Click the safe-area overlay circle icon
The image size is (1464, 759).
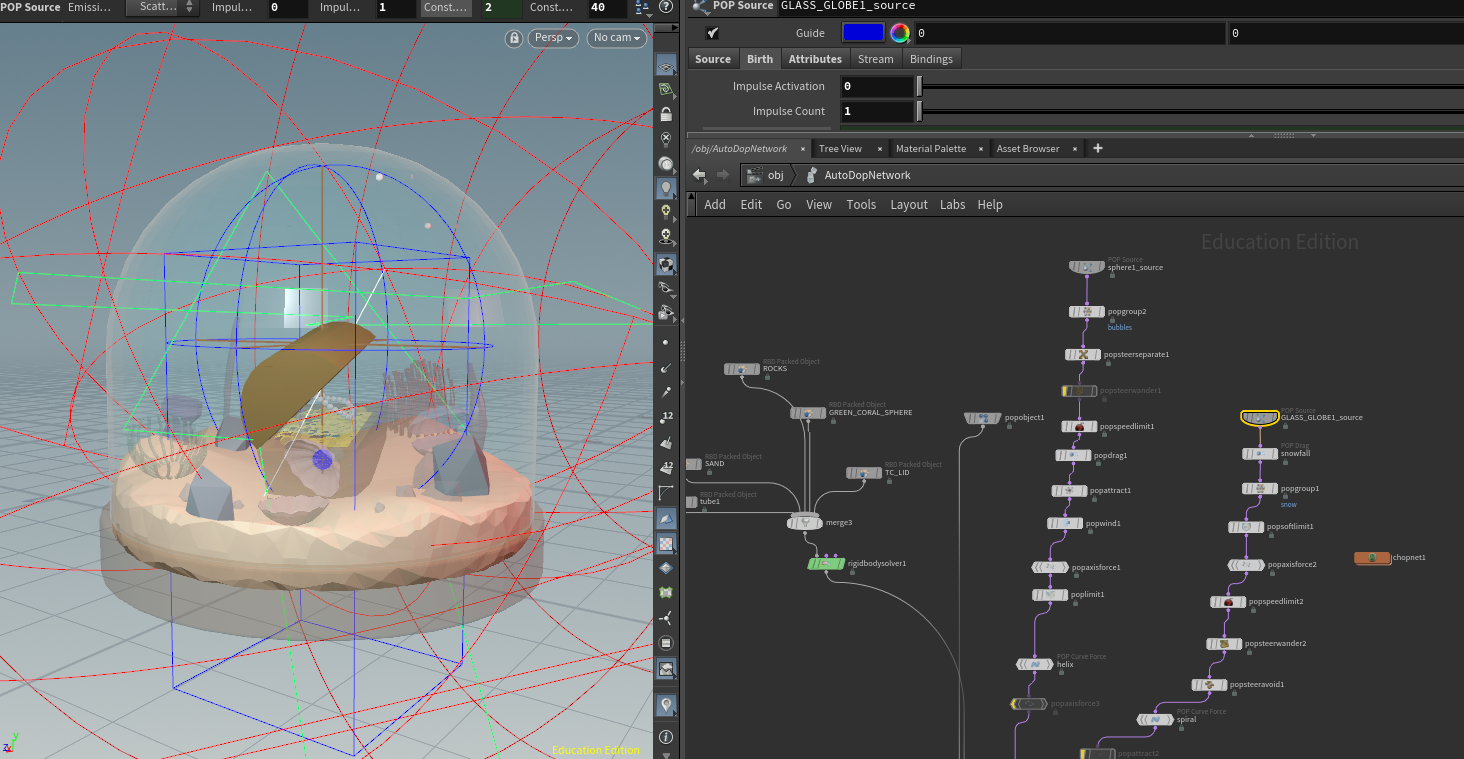[666, 643]
